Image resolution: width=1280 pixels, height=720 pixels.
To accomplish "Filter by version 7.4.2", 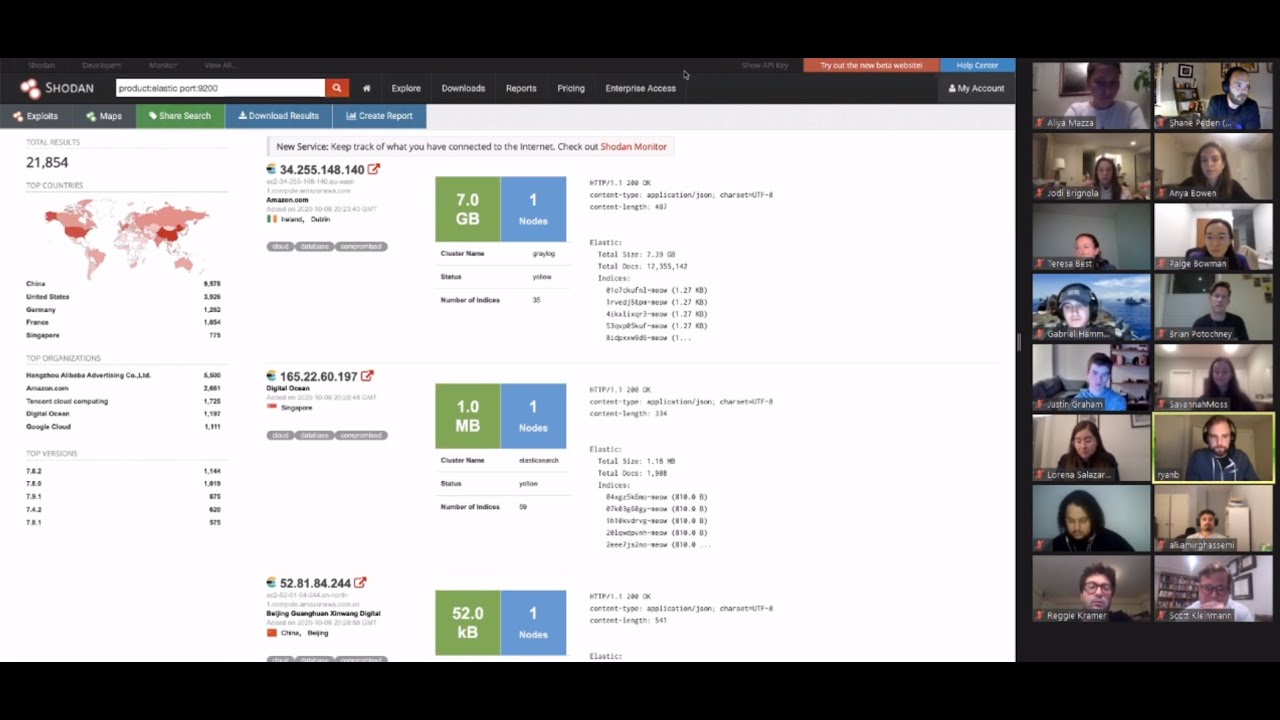I will (x=34, y=510).
